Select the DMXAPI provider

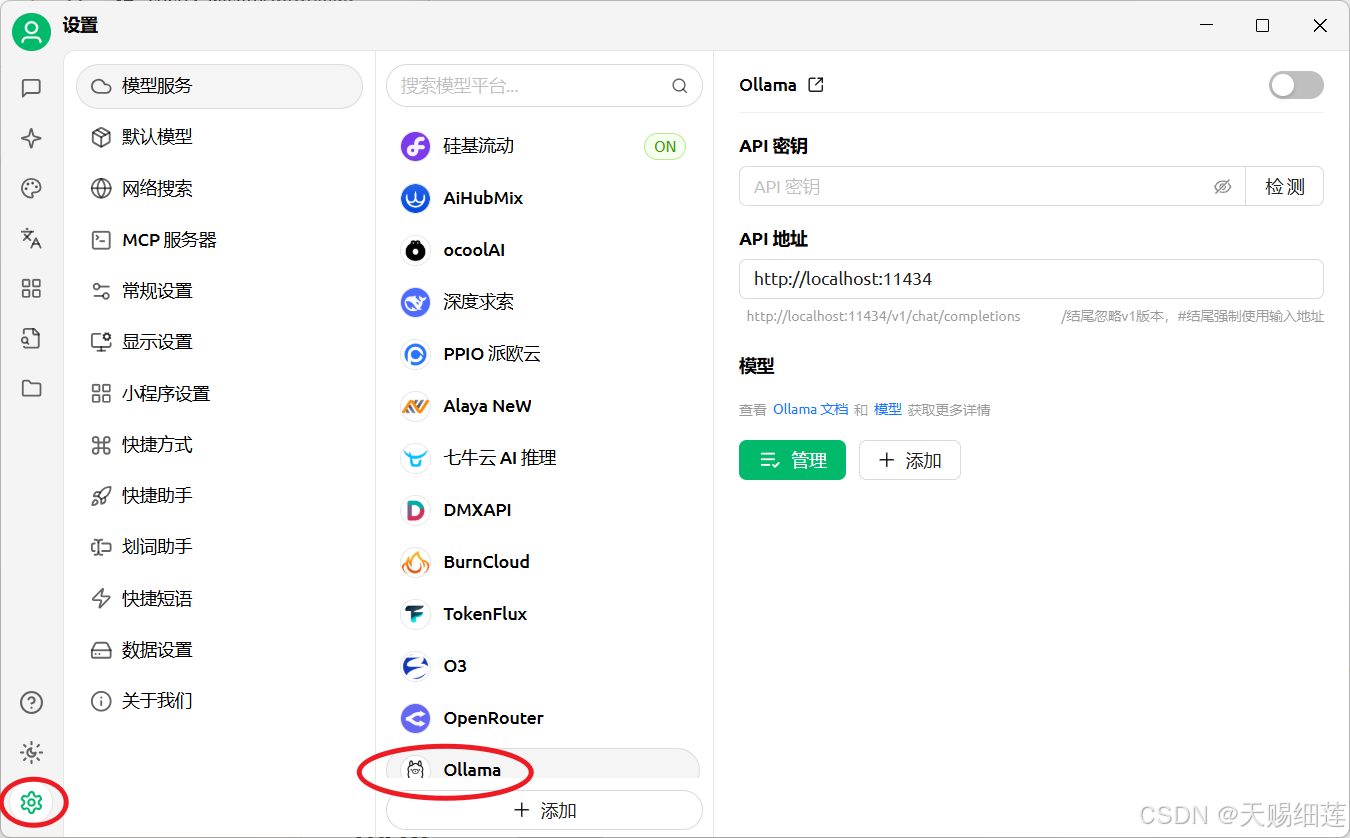544,510
